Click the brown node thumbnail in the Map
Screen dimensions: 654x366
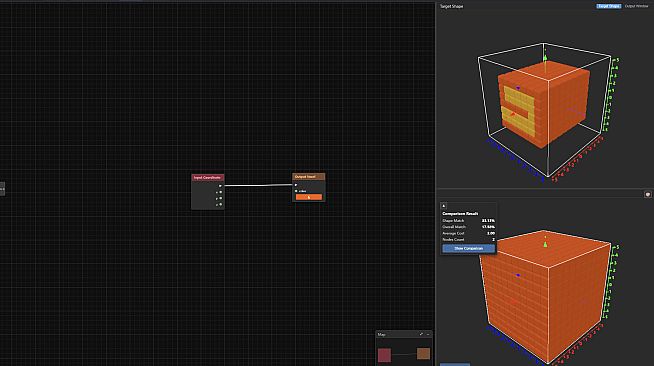tap(423, 353)
